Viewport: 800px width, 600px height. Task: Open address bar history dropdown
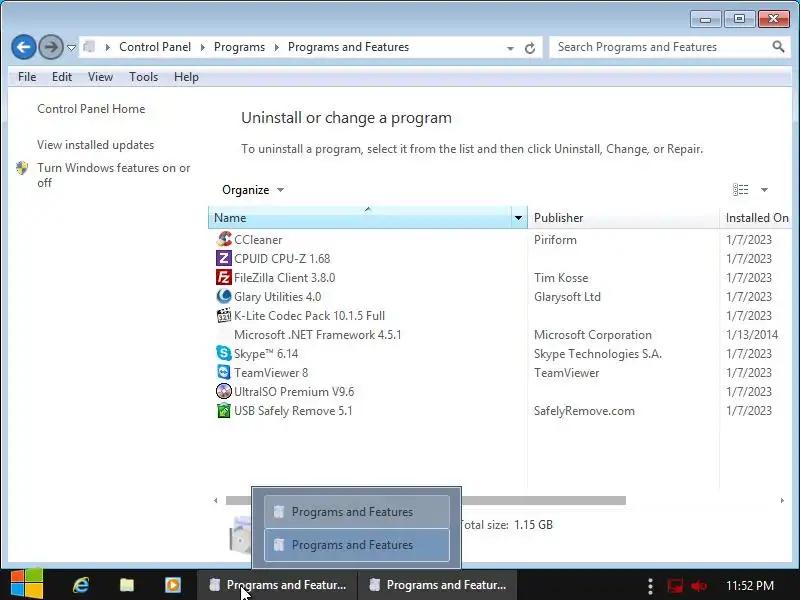[510, 48]
